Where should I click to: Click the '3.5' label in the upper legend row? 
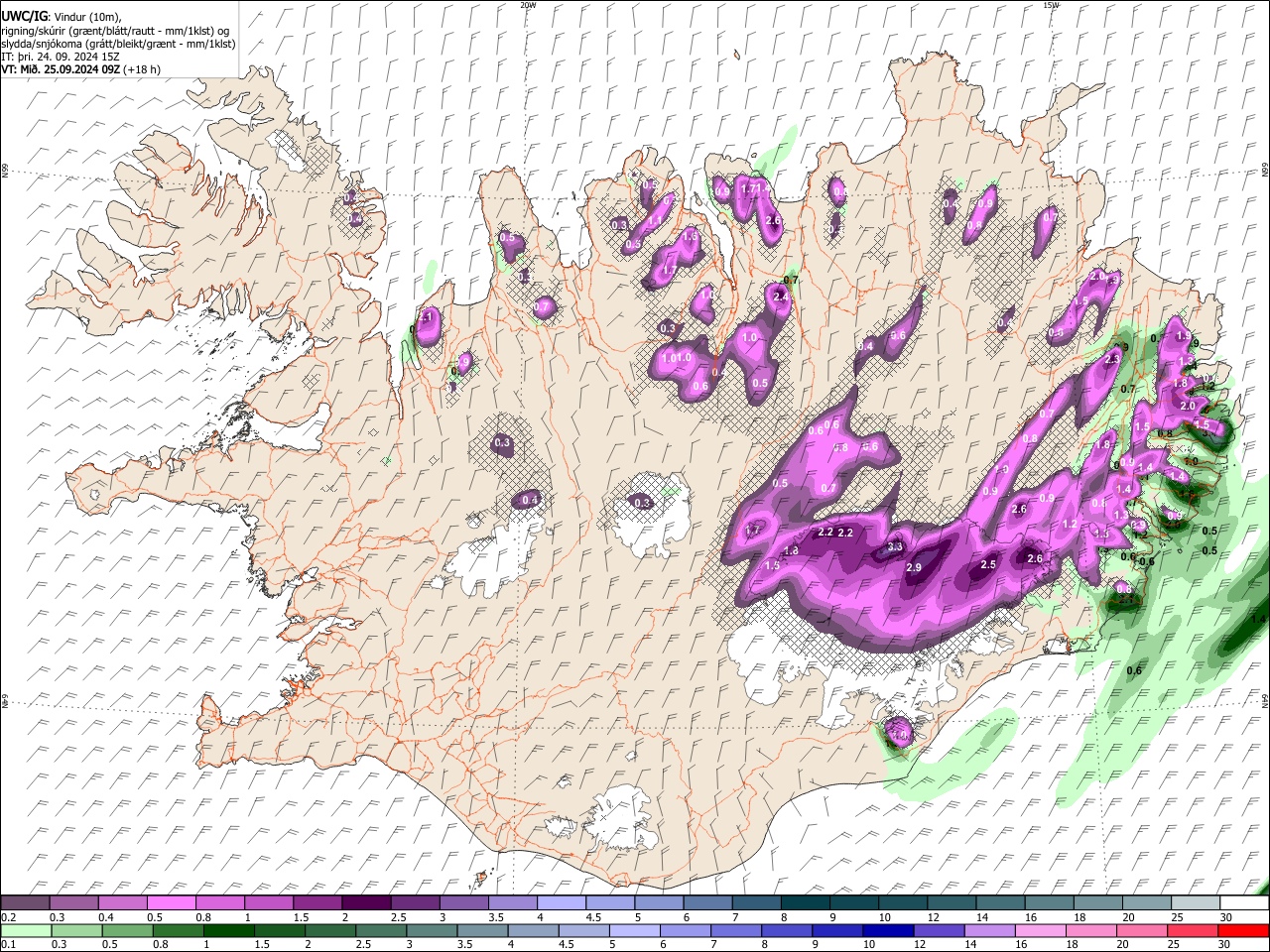[497, 917]
